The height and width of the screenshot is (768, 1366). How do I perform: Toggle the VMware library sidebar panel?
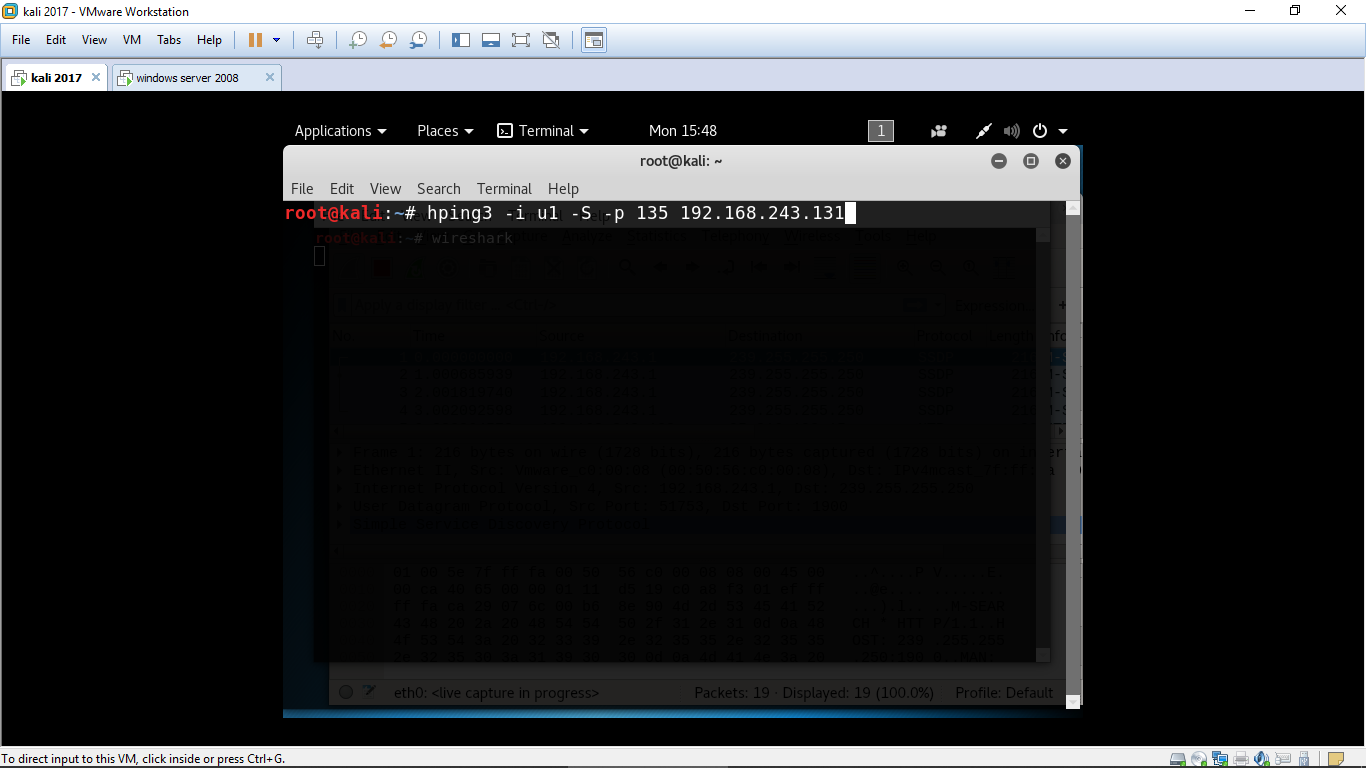coord(461,40)
